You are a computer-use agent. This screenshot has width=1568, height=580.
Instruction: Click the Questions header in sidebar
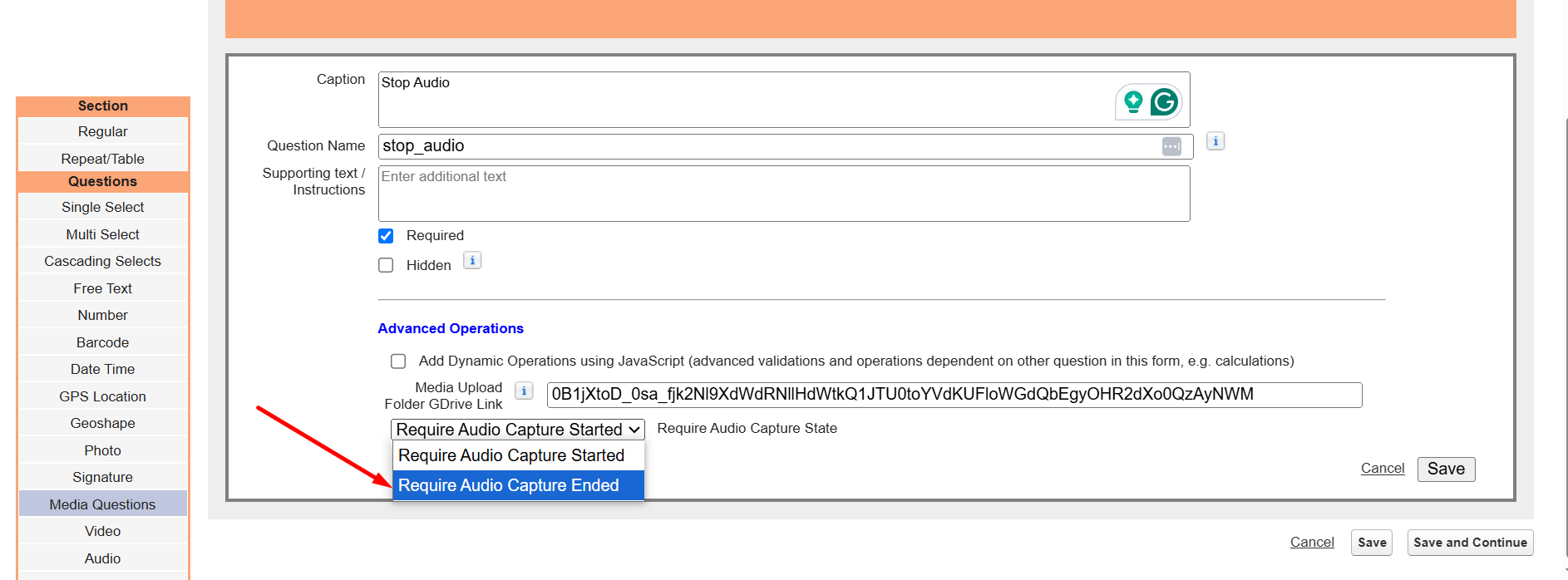pos(103,181)
